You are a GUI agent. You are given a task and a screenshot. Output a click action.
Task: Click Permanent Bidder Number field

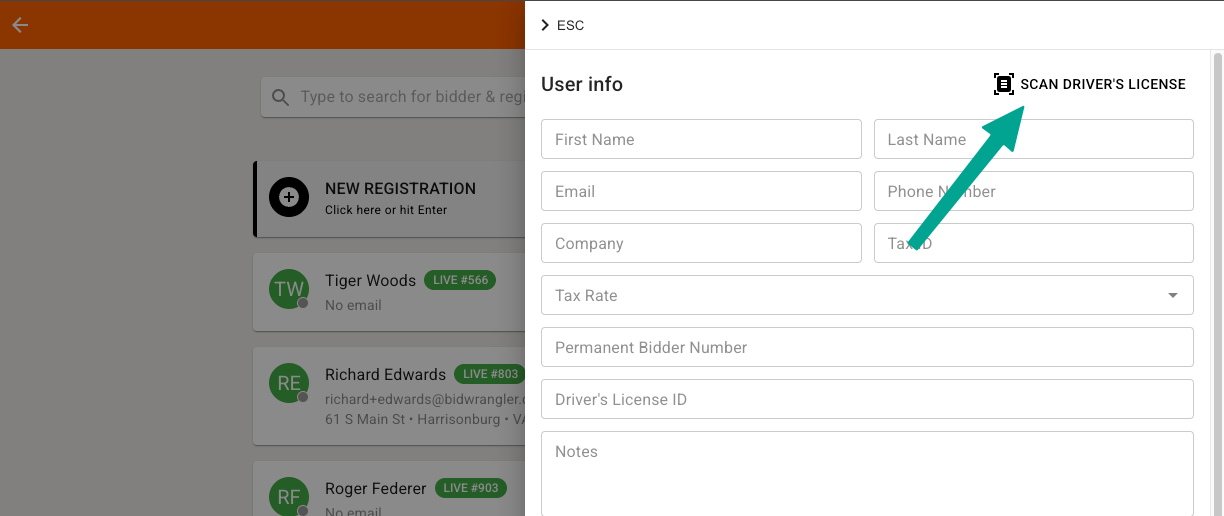(867, 347)
